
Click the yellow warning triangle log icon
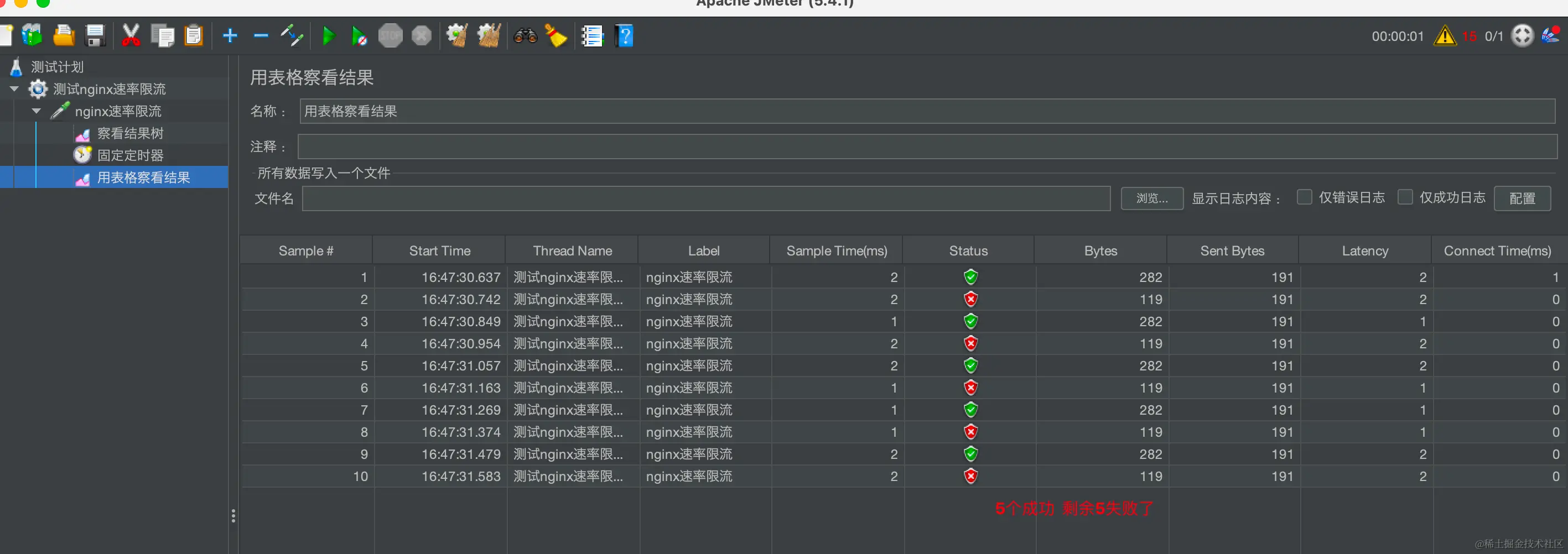click(x=1445, y=36)
